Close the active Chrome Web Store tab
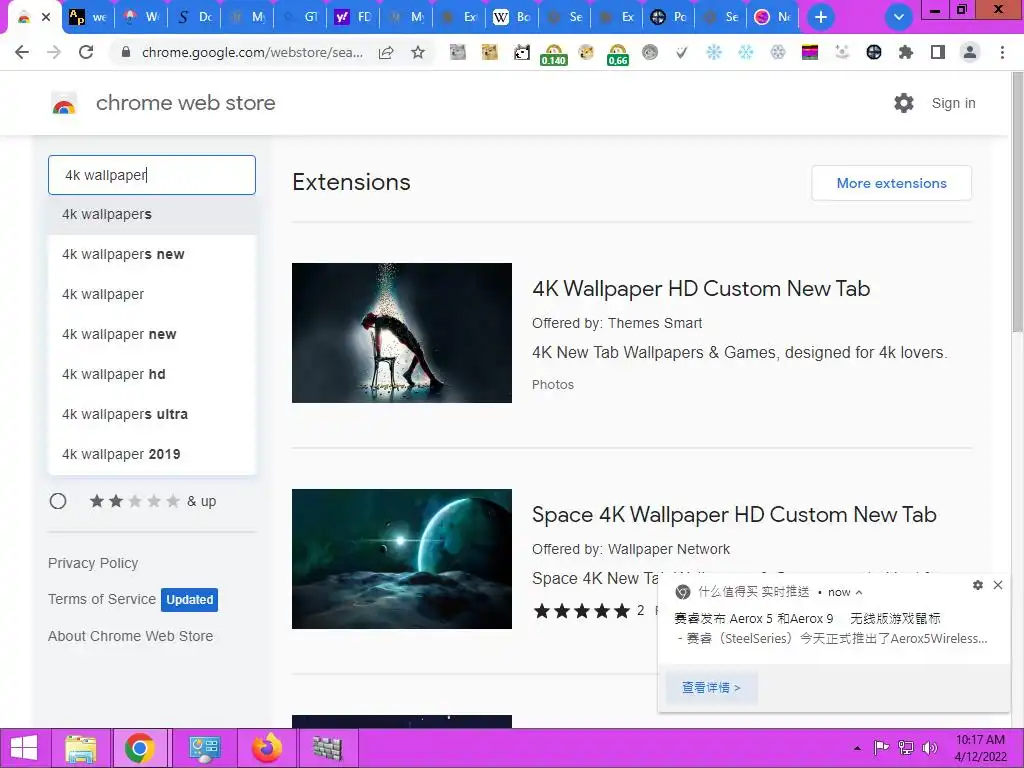Image resolution: width=1024 pixels, height=768 pixels. tap(46, 17)
